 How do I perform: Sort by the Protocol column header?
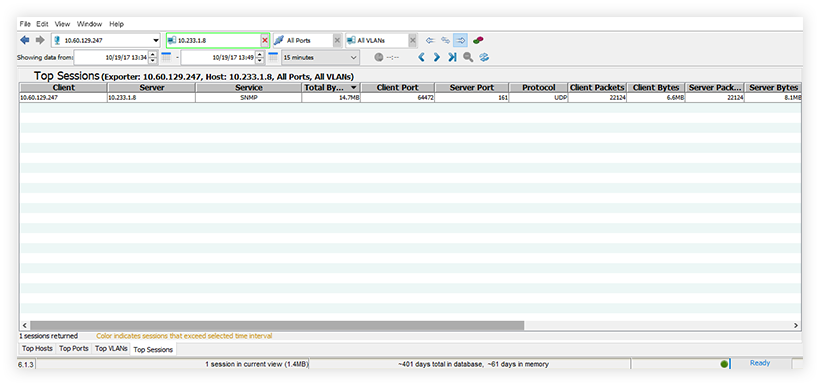pyautogui.click(x=538, y=88)
